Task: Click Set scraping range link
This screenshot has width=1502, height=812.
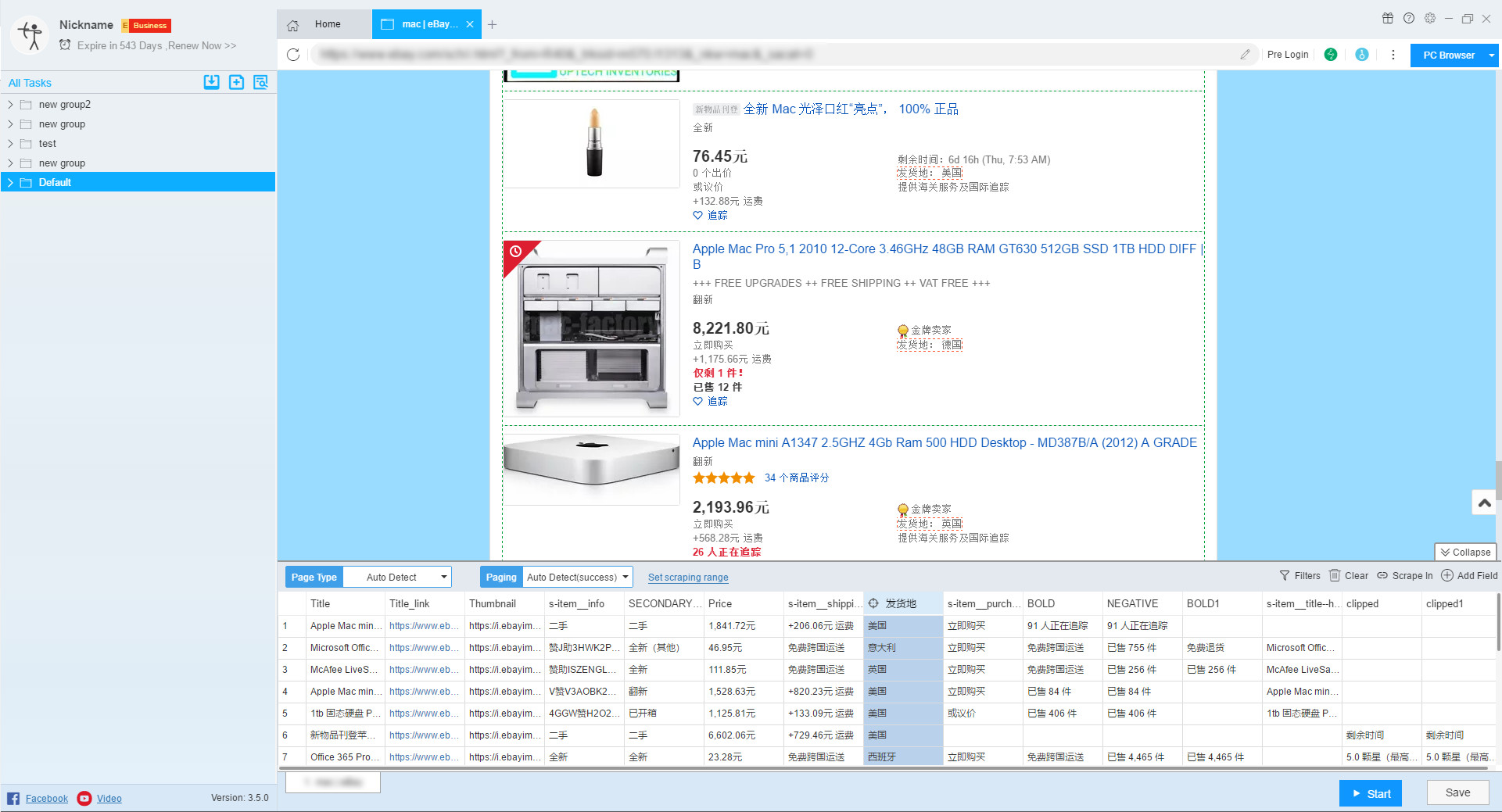Action: click(688, 578)
